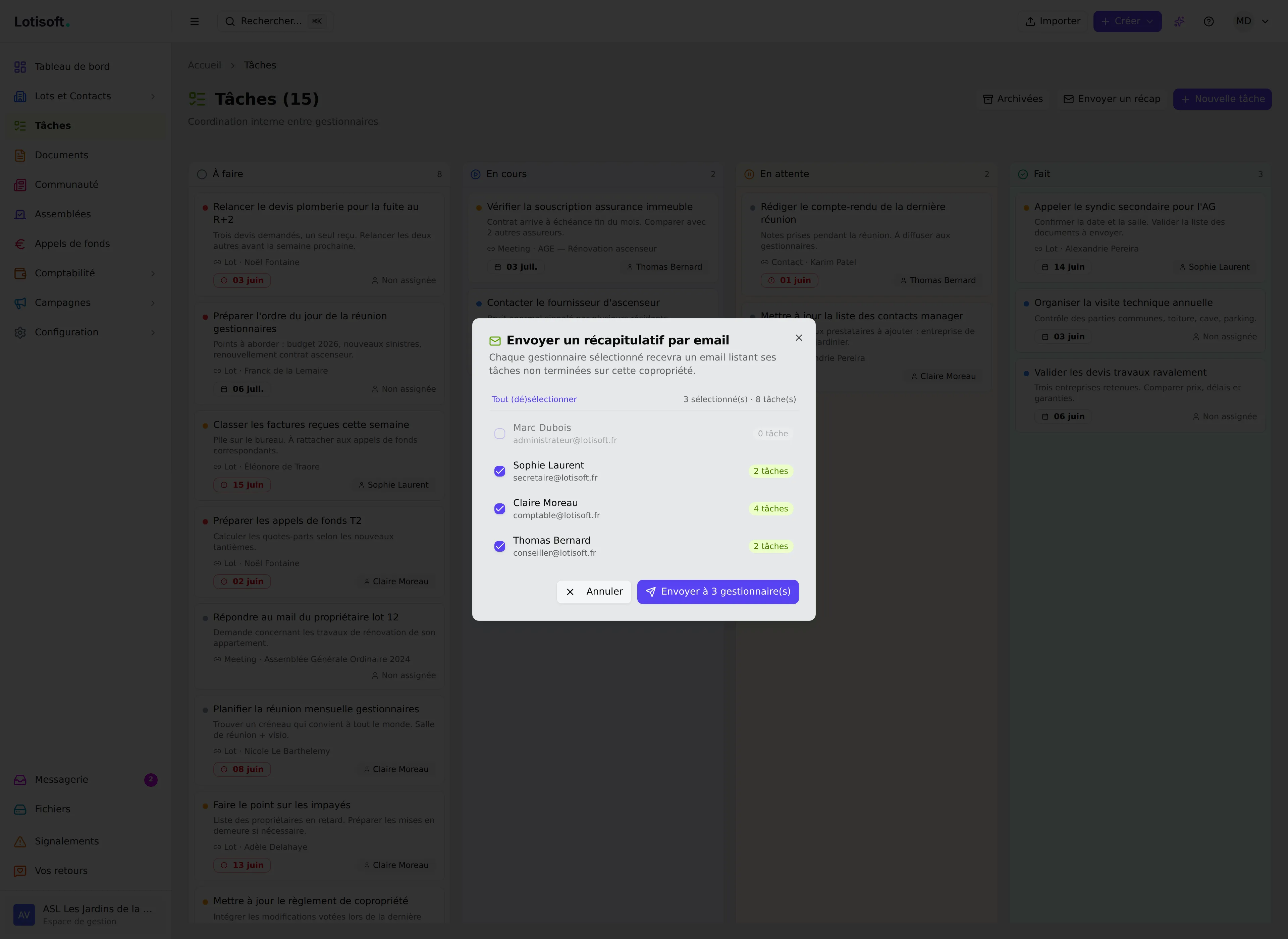The height and width of the screenshot is (939, 1288).
Task: Click the À faire column header
Action: coord(319,174)
